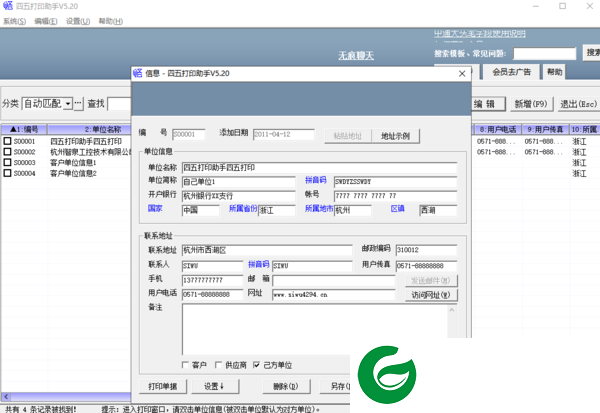Close the 信息 dialog
Screen dimensions: 600x413
point(462,73)
